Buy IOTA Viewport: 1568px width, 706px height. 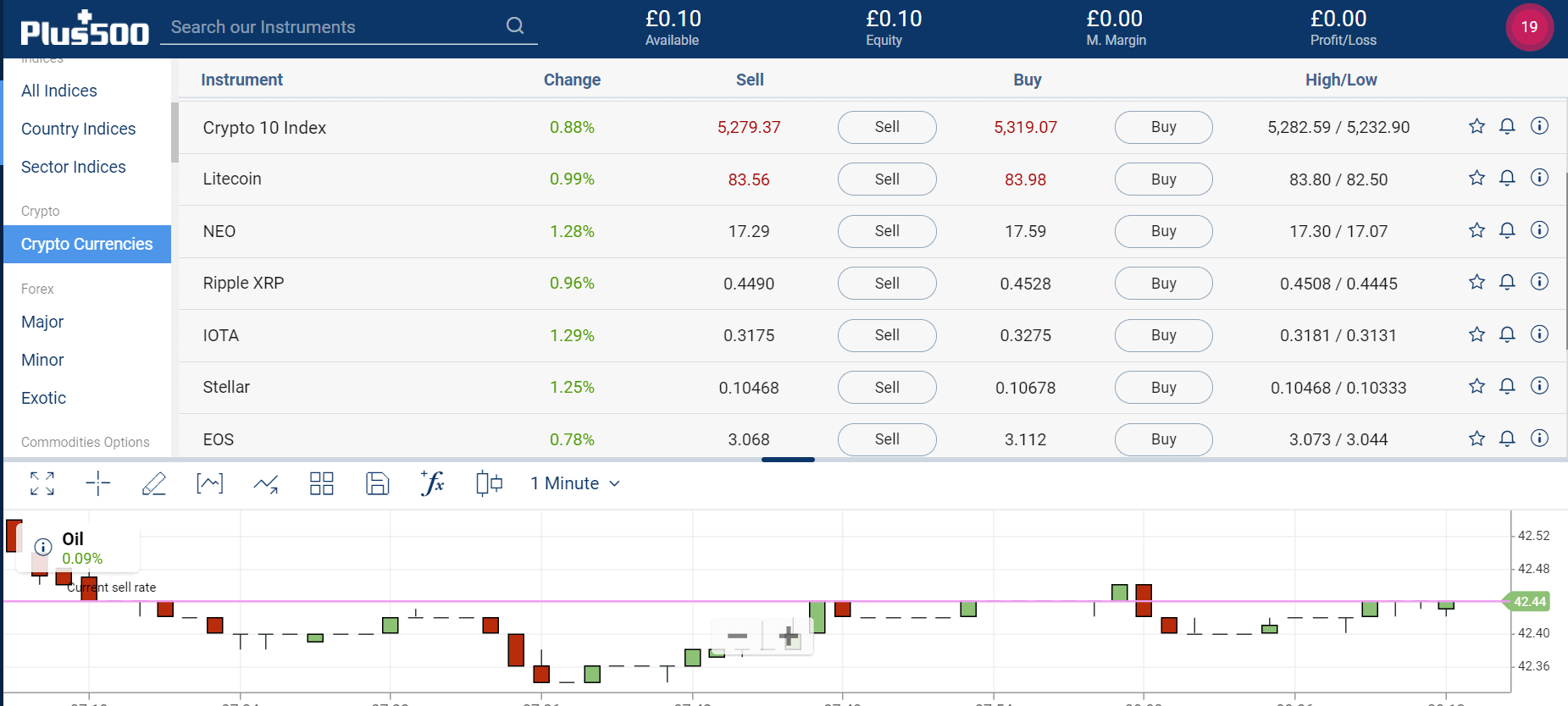(1163, 335)
